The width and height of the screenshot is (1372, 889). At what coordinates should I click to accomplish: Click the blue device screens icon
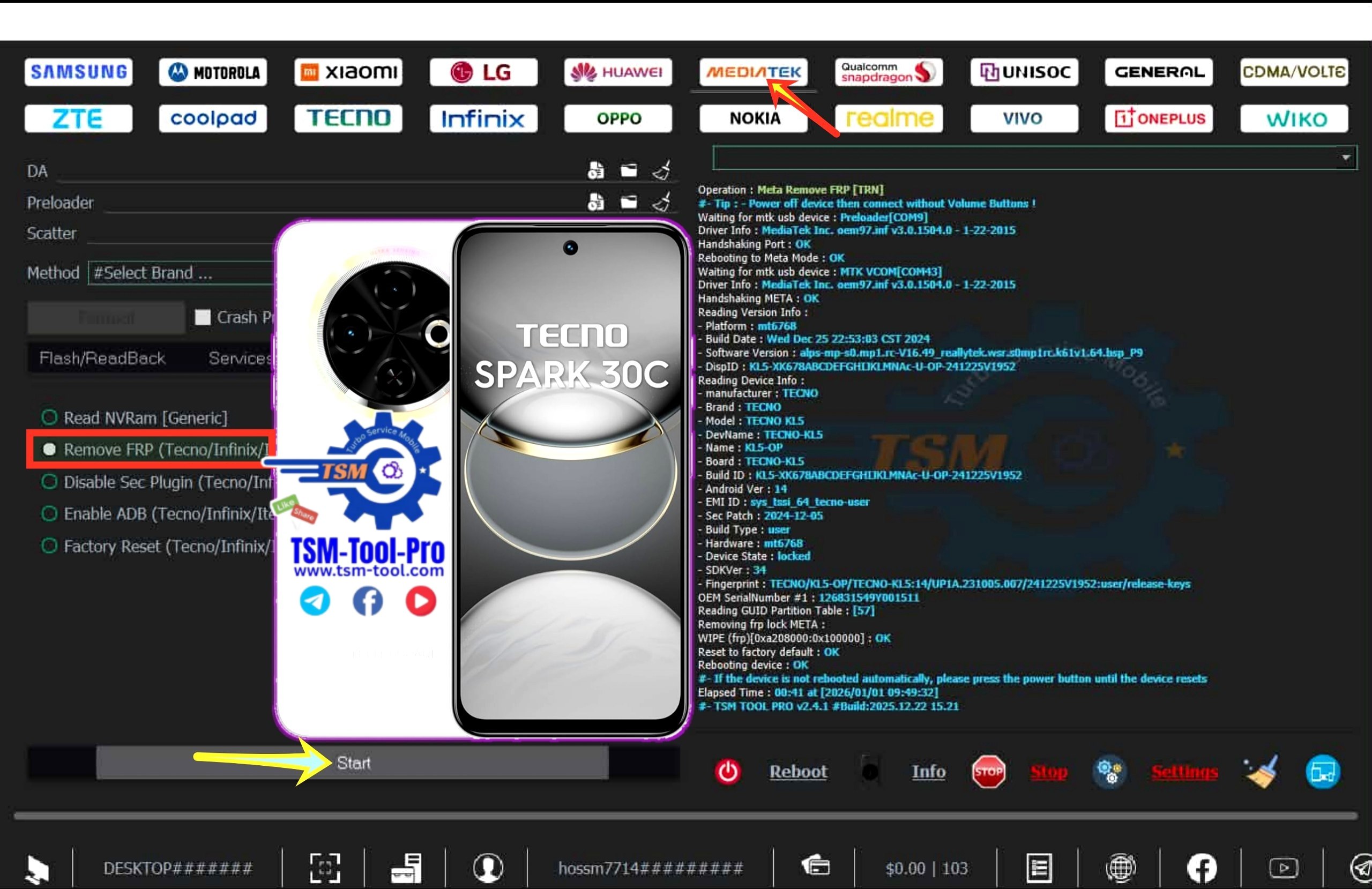click(x=1322, y=772)
